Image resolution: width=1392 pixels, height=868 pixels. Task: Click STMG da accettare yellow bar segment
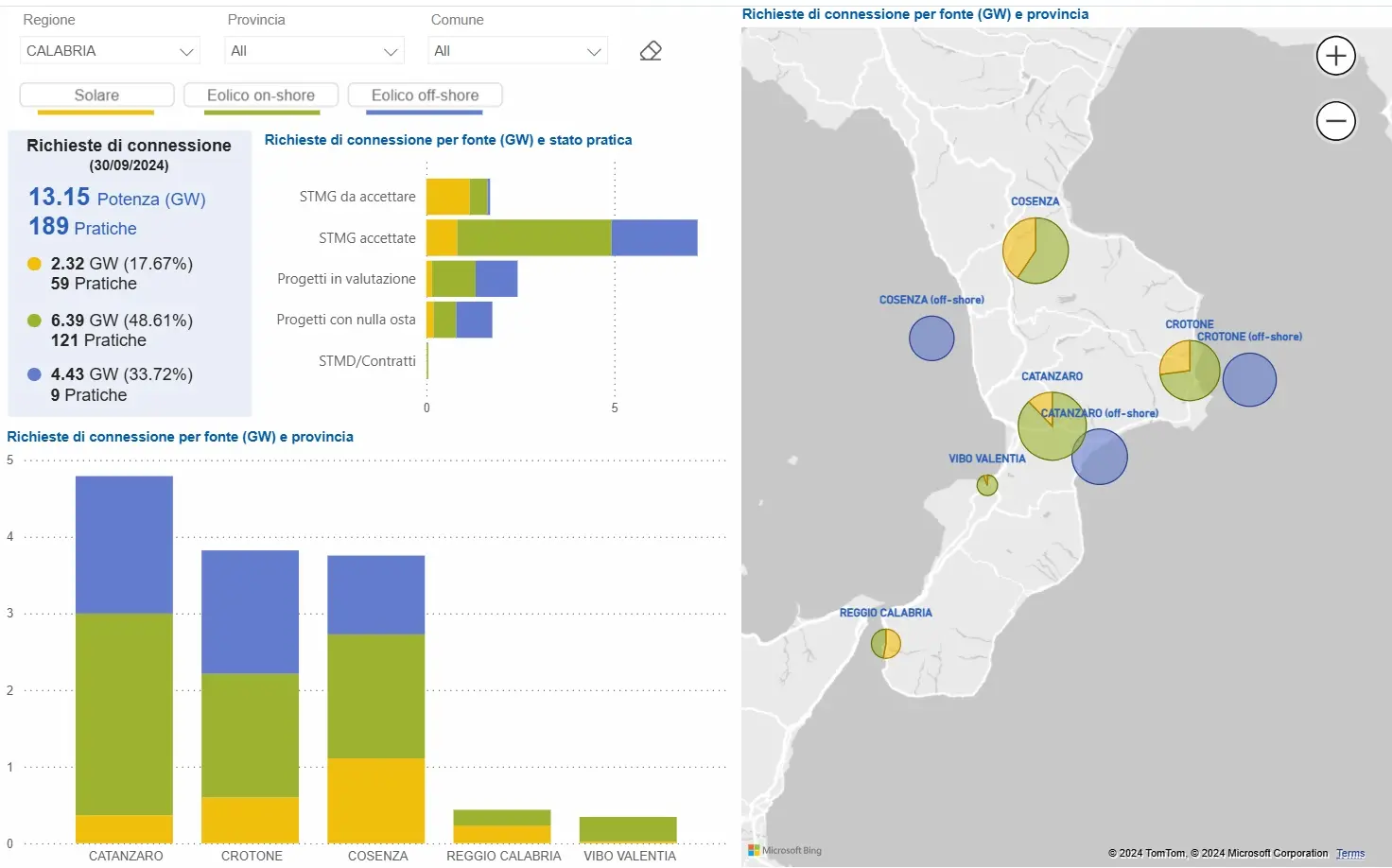click(448, 197)
